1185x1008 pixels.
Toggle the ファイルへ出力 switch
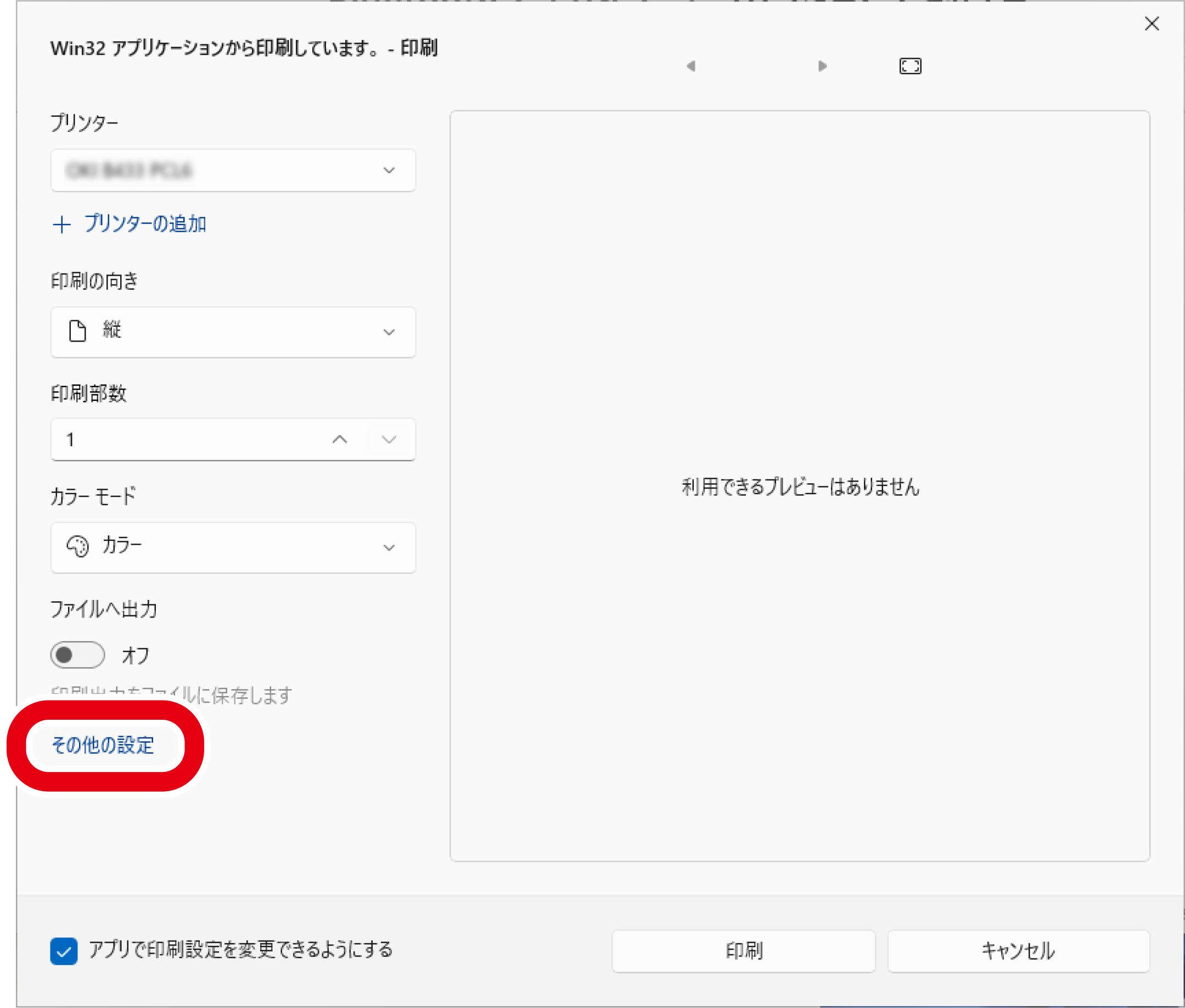(77, 655)
